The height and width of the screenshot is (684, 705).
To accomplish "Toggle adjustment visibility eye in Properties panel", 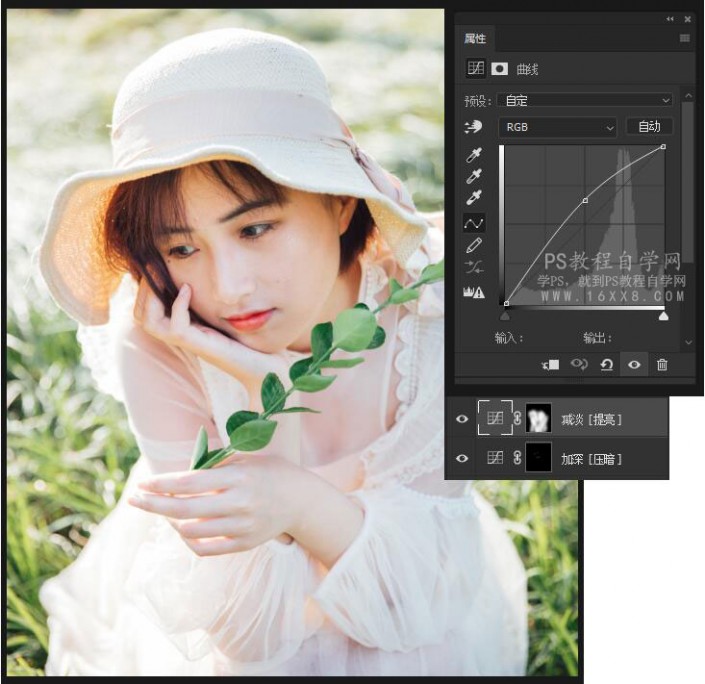I will pos(634,365).
